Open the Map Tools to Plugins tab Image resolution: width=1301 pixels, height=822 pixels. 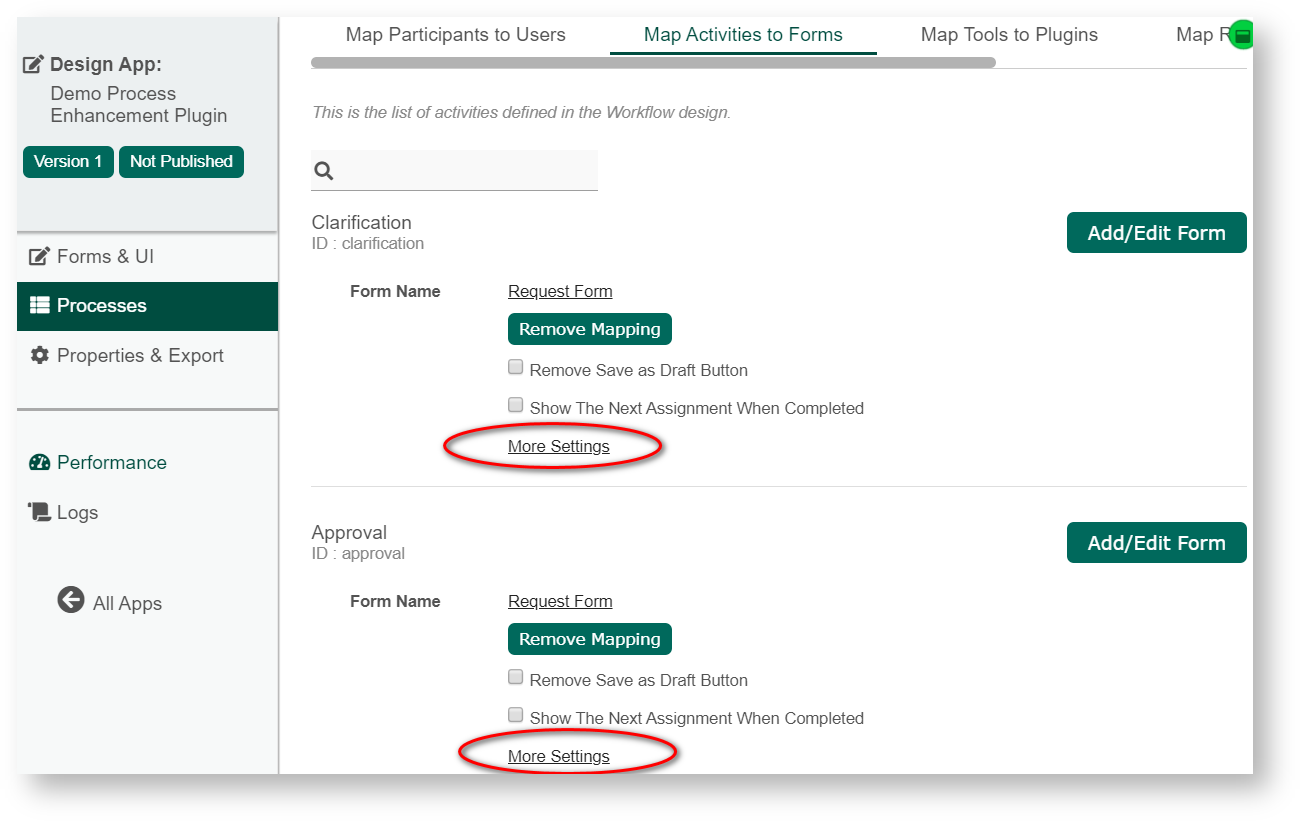(1008, 35)
